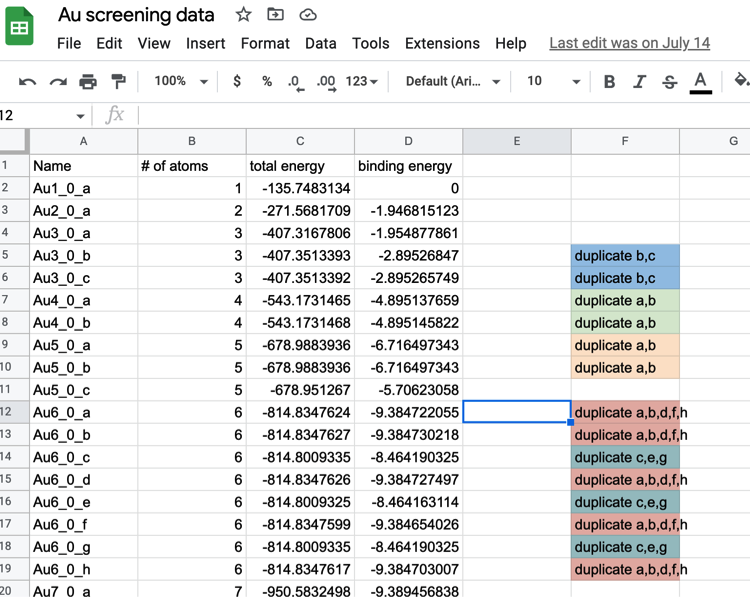Screen dimensions: 750x597
Task: Click the undo arrow icon
Action: point(27,81)
